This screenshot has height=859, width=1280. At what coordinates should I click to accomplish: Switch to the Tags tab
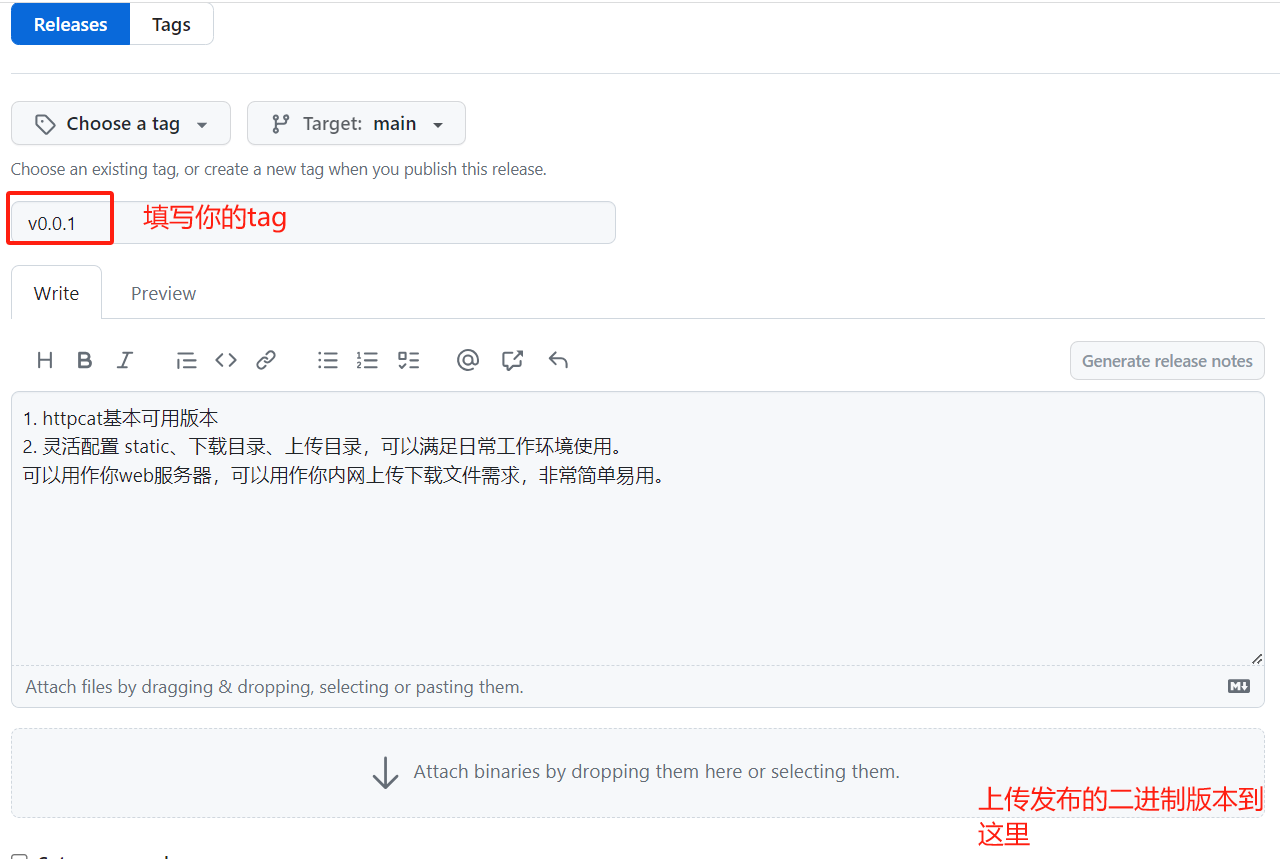click(x=171, y=24)
